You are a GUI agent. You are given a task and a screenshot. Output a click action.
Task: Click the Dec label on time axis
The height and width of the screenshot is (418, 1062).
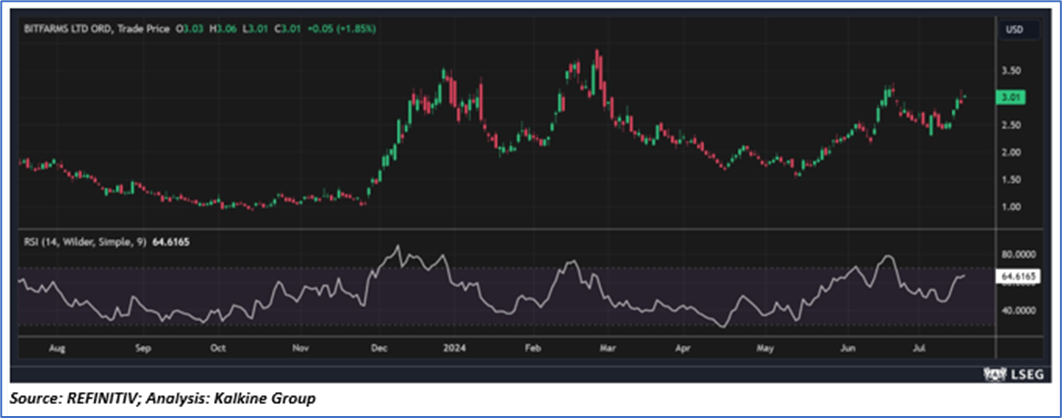[x=380, y=349]
